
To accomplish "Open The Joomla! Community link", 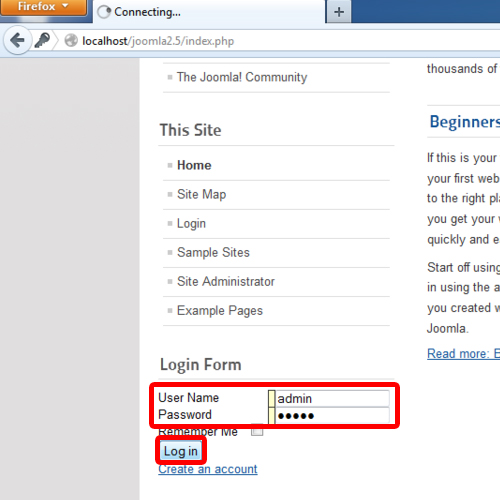I will coord(242,77).
